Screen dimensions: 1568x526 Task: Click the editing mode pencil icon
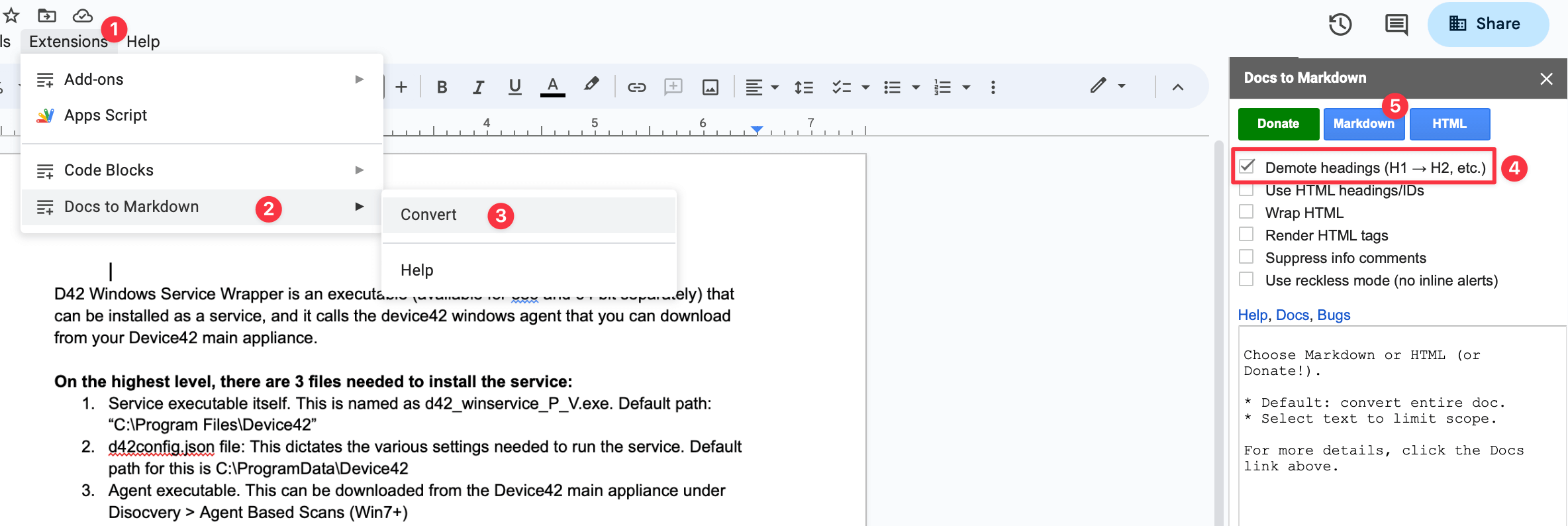click(x=1098, y=85)
